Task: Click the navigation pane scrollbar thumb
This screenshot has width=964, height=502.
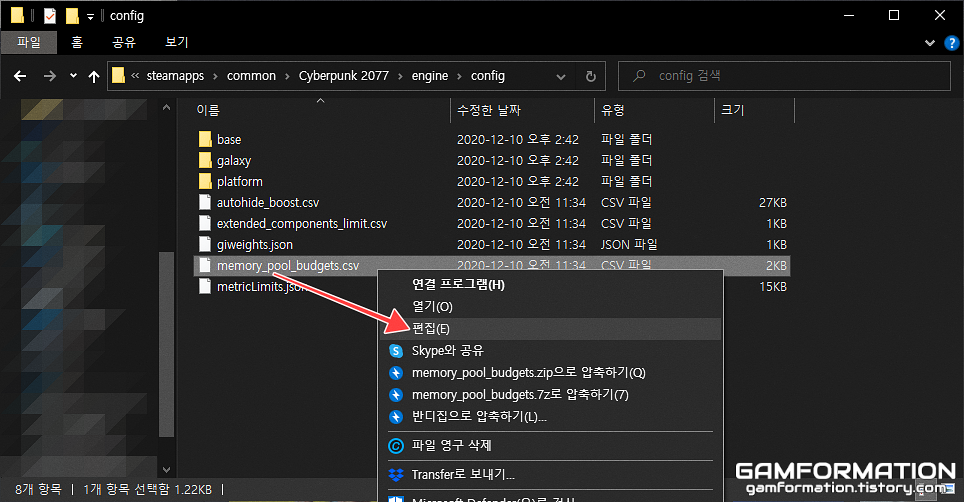Action: [x=166, y=344]
